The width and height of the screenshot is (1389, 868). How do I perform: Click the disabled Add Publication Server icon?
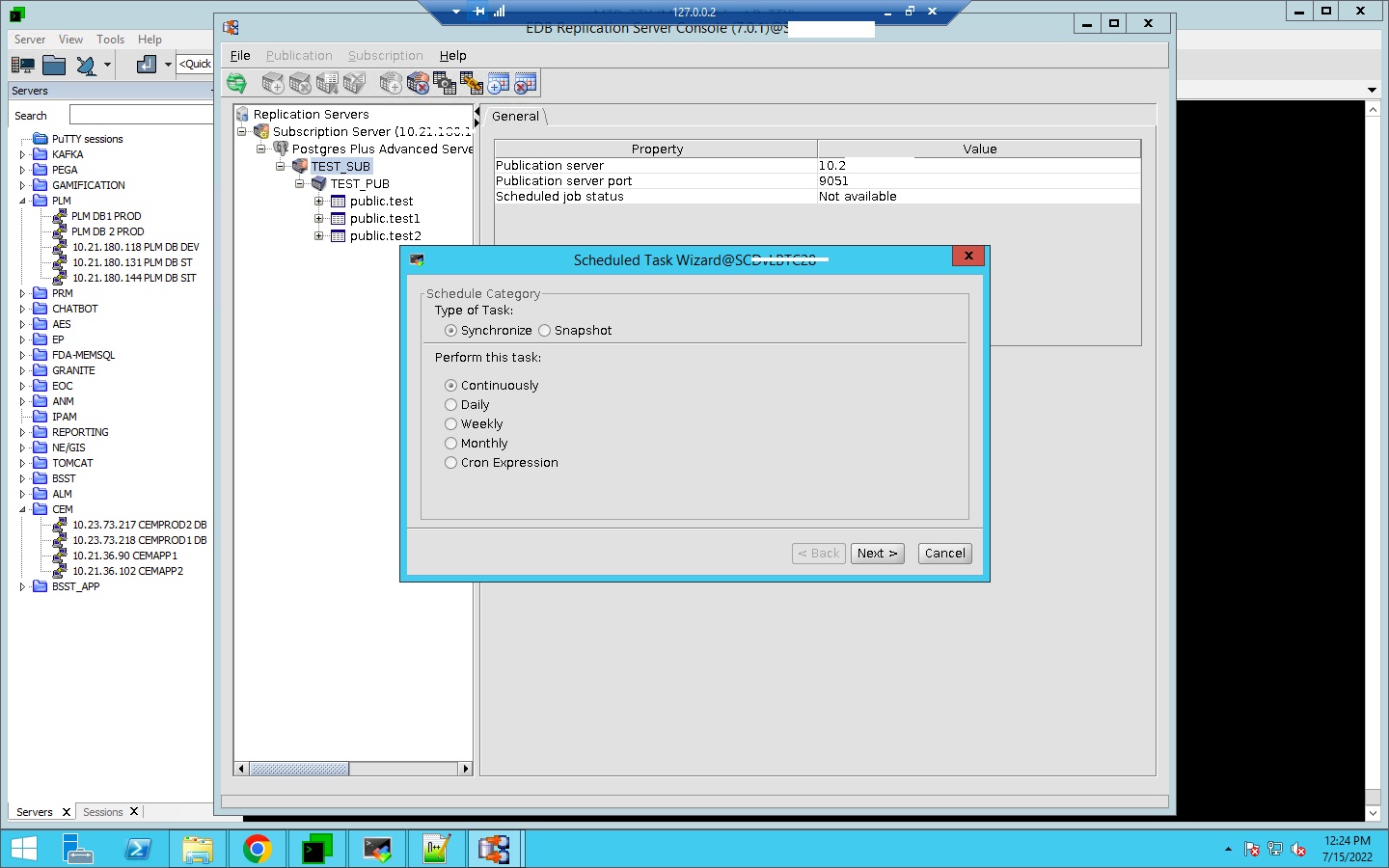[273, 84]
